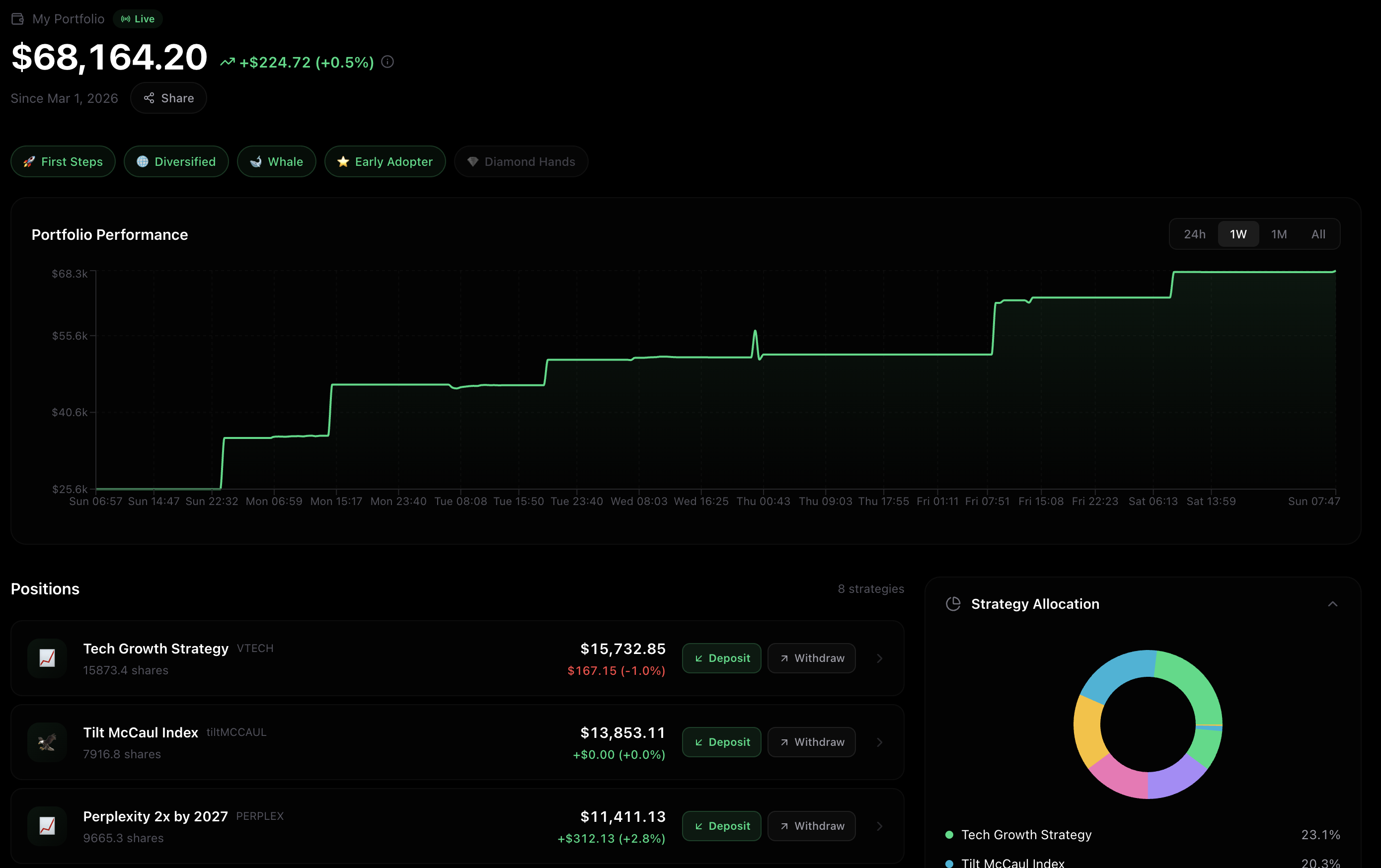Deposit into Tech Growth Strategy
1381x868 pixels.
[x=721, y=658]
